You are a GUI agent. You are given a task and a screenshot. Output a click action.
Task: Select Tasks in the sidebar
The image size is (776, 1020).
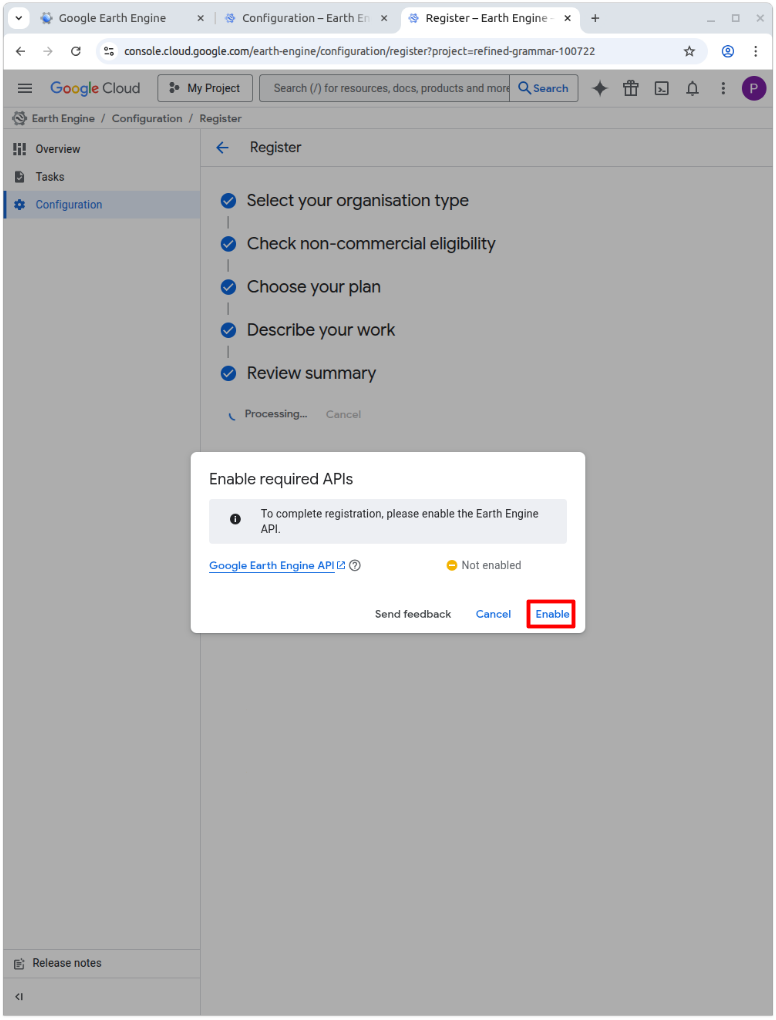click(50, 177)
